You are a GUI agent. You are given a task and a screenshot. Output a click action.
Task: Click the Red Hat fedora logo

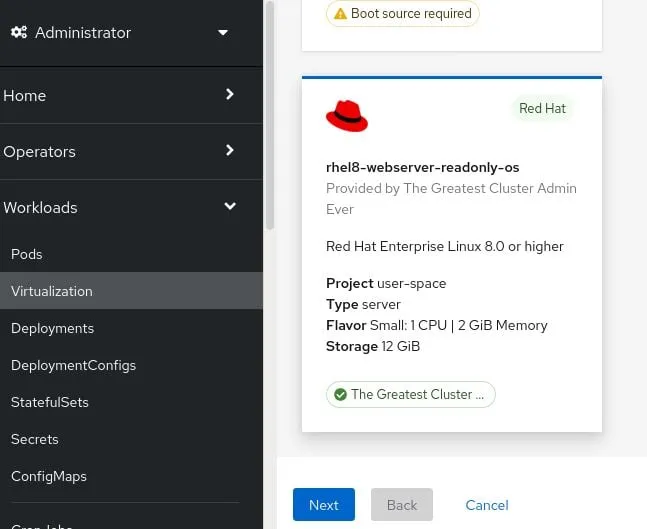coord(347,116)
